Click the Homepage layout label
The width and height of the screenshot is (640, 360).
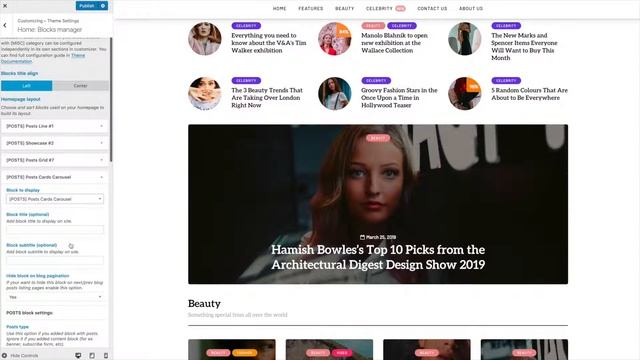tap(20, 99)
